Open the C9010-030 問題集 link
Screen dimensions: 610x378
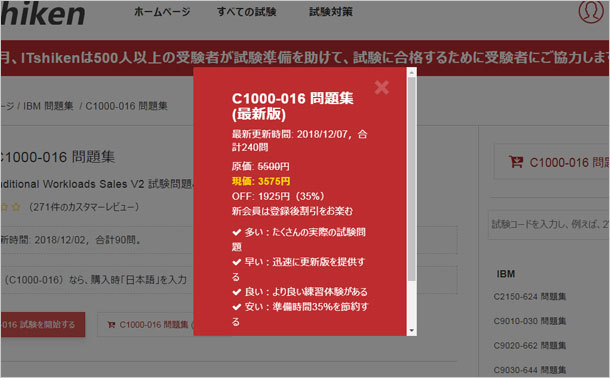[x=529, y=321]
